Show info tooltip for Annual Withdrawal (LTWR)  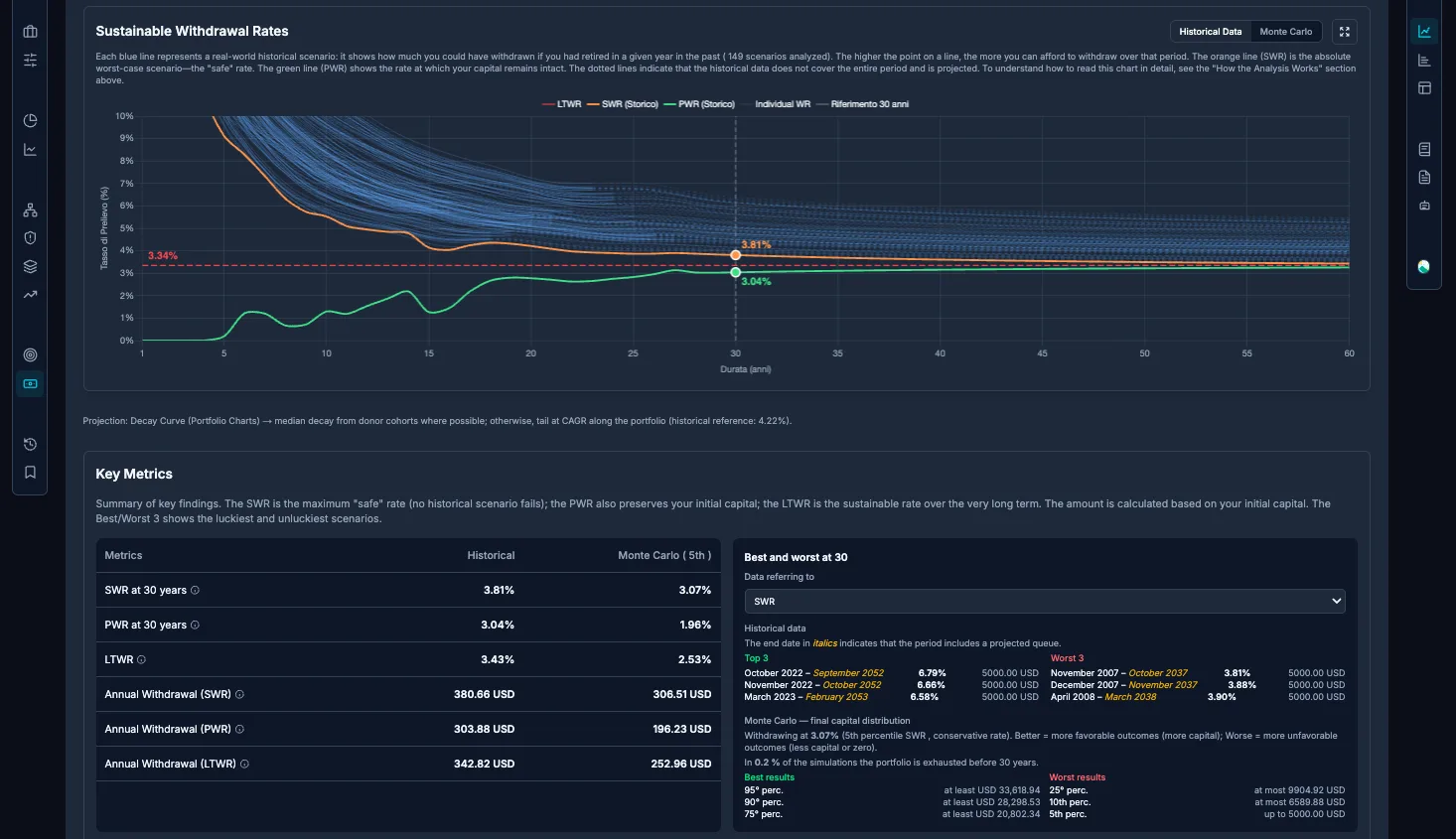tap(244, 765)
